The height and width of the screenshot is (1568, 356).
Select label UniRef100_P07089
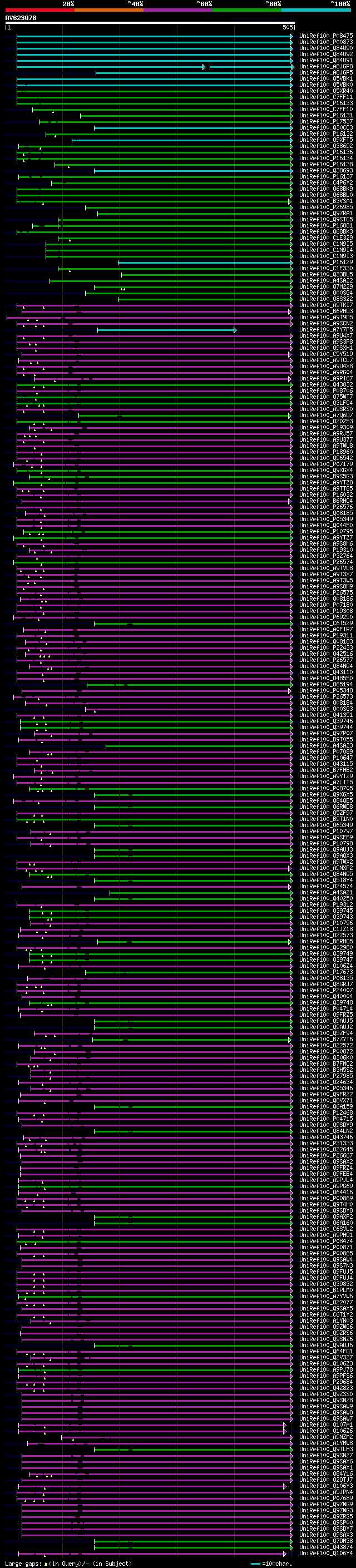click(326, 752)
